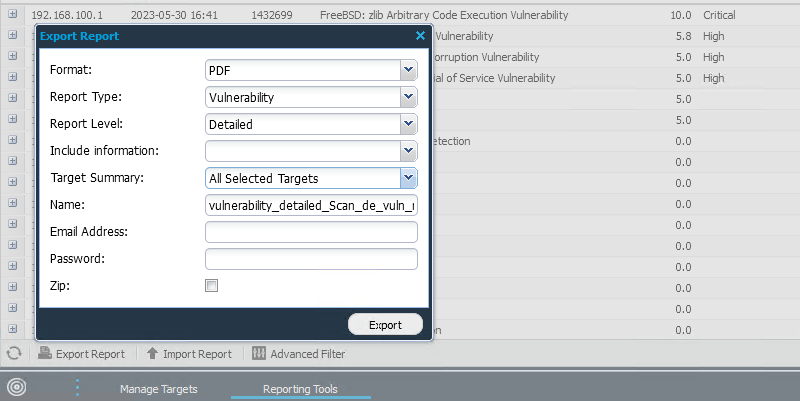Viewport: 800px width, 401px height.
Task: Switch to the Reporting Tools tab
Action: coord(300,389)
